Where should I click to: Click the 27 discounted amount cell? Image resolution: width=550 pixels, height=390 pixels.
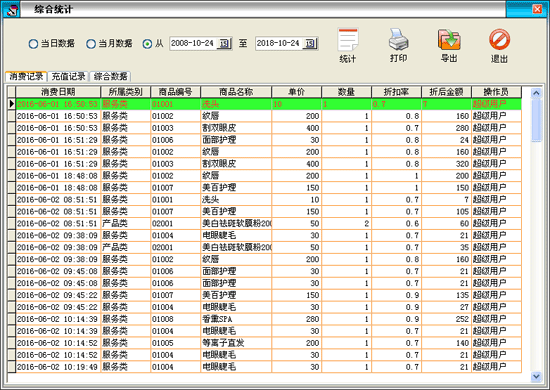coord(446,307)
